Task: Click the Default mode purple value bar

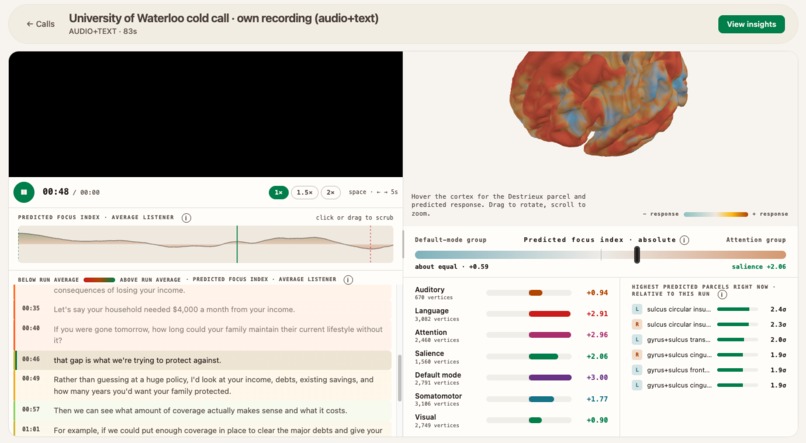Action: point(550,378)
